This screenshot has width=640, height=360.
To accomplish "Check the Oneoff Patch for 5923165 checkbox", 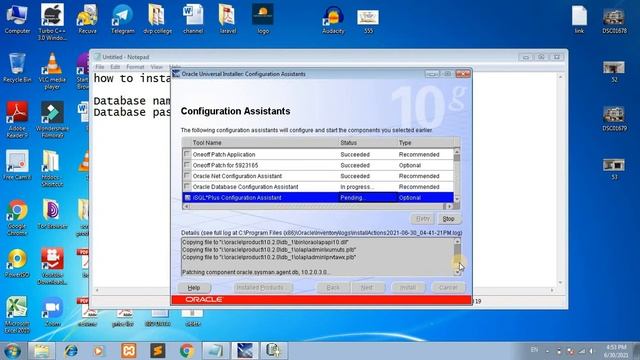I will (187, 165).
